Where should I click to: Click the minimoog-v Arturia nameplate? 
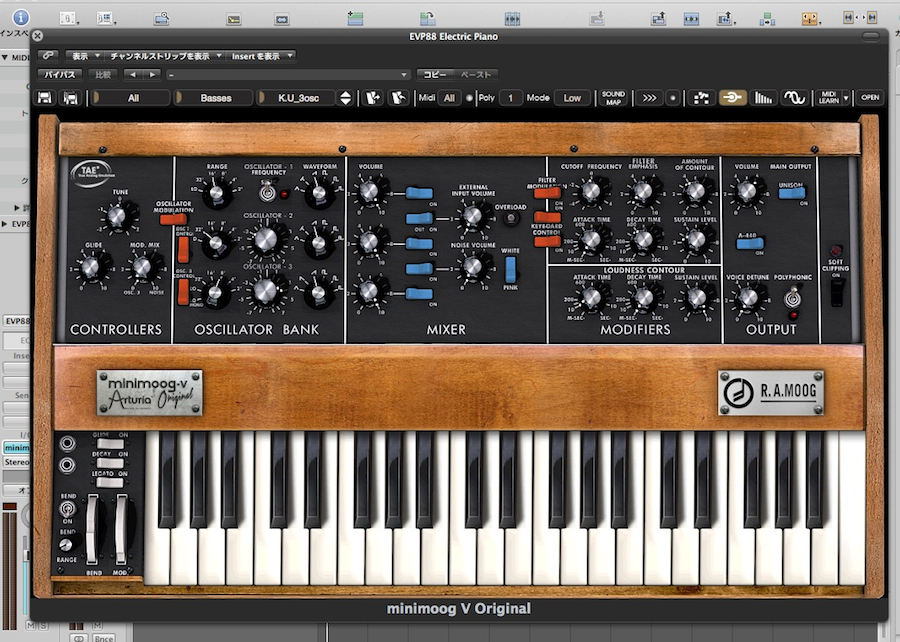coord(149,392)
